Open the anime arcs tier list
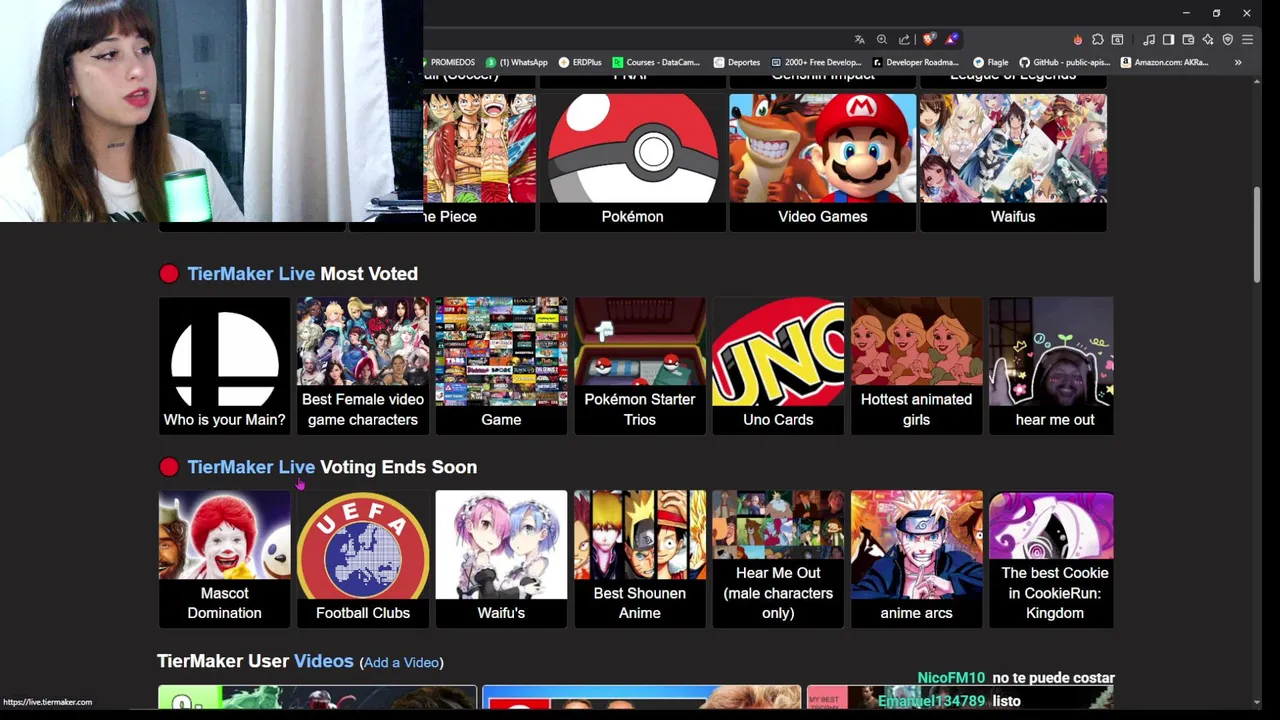The image size is (1280, 720). [x=916, y=559]
